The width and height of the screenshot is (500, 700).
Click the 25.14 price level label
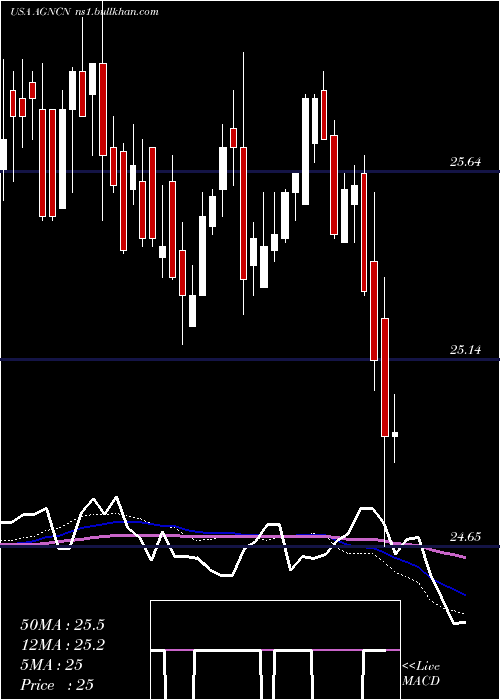point(465,350)
